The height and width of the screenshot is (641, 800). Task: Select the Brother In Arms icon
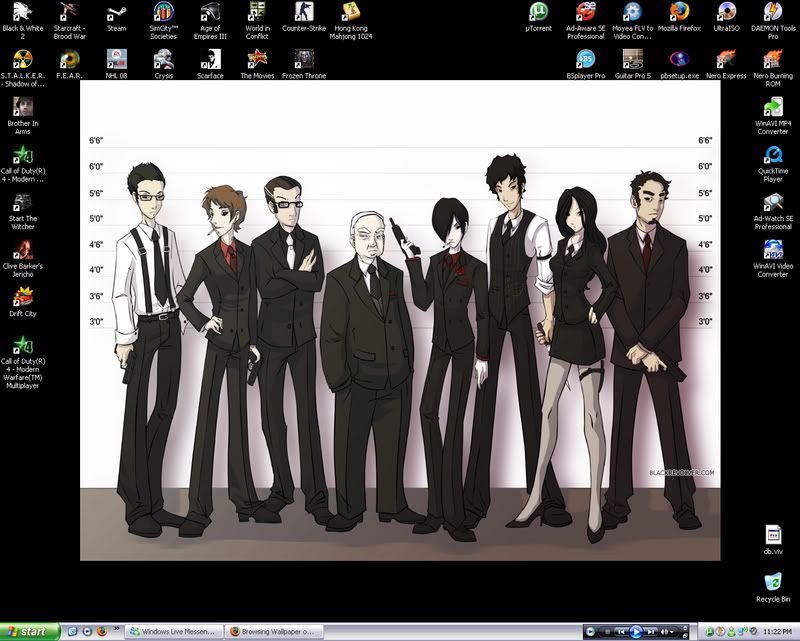(x=22, y=115)
